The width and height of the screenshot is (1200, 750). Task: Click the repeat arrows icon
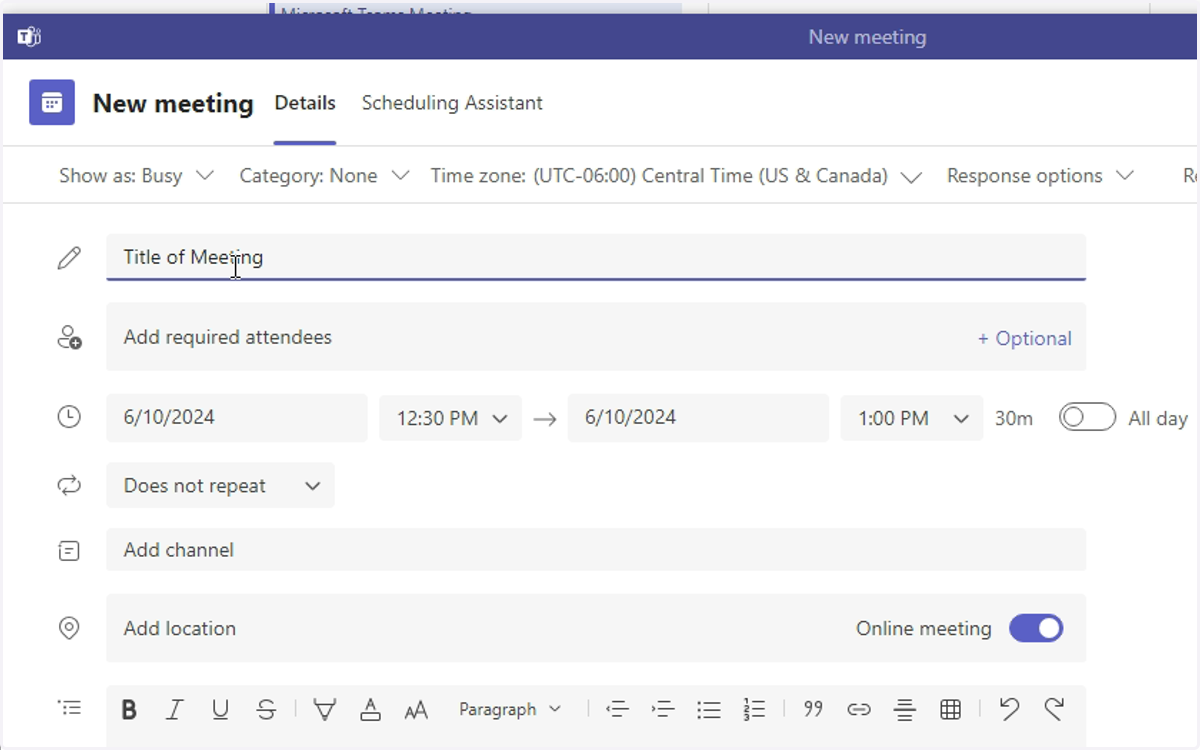point(69,485)
